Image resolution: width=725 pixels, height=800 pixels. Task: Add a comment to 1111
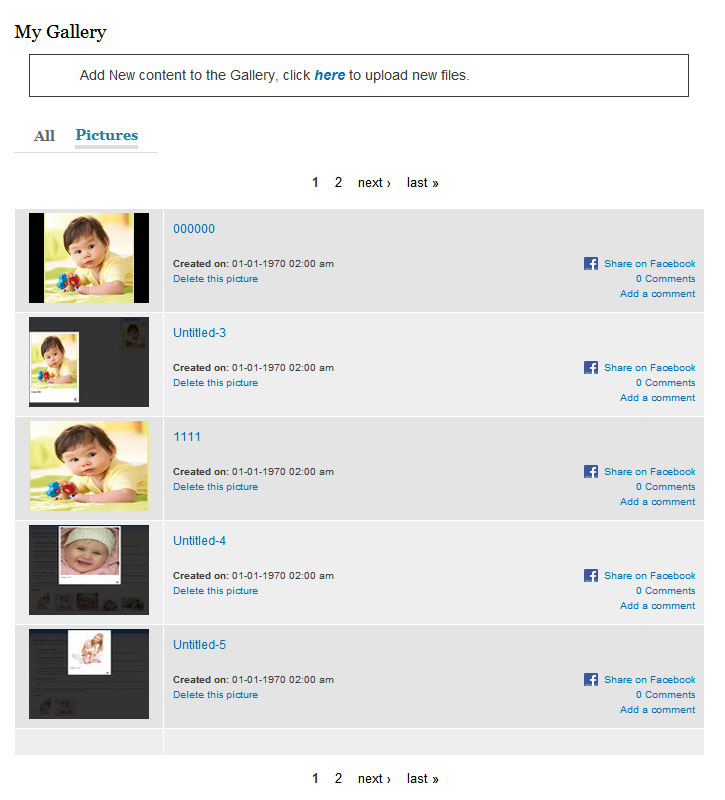coord(658,502)
